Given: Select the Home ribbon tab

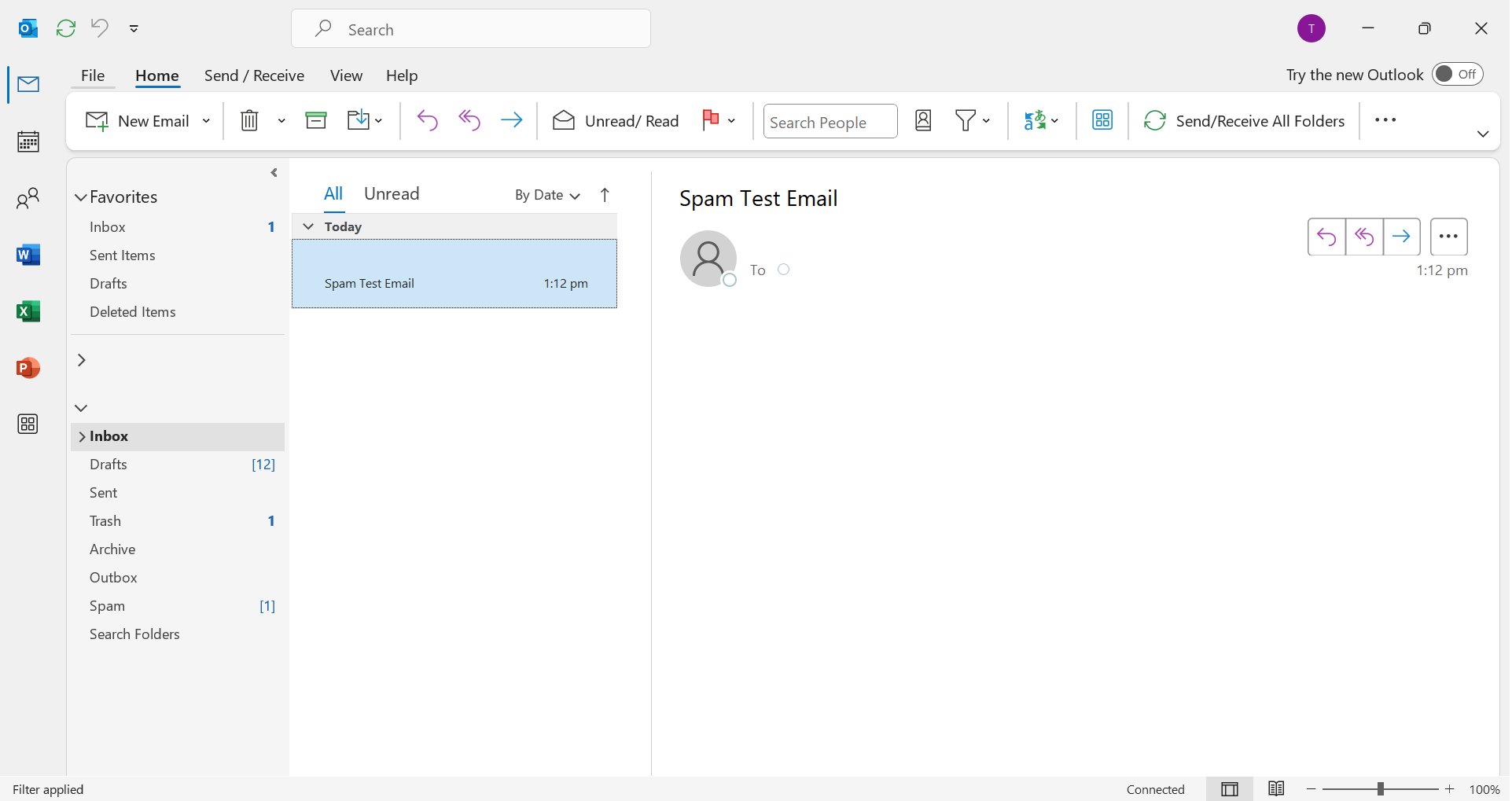Looking at the screenshot, I should (x=157, y=75).
